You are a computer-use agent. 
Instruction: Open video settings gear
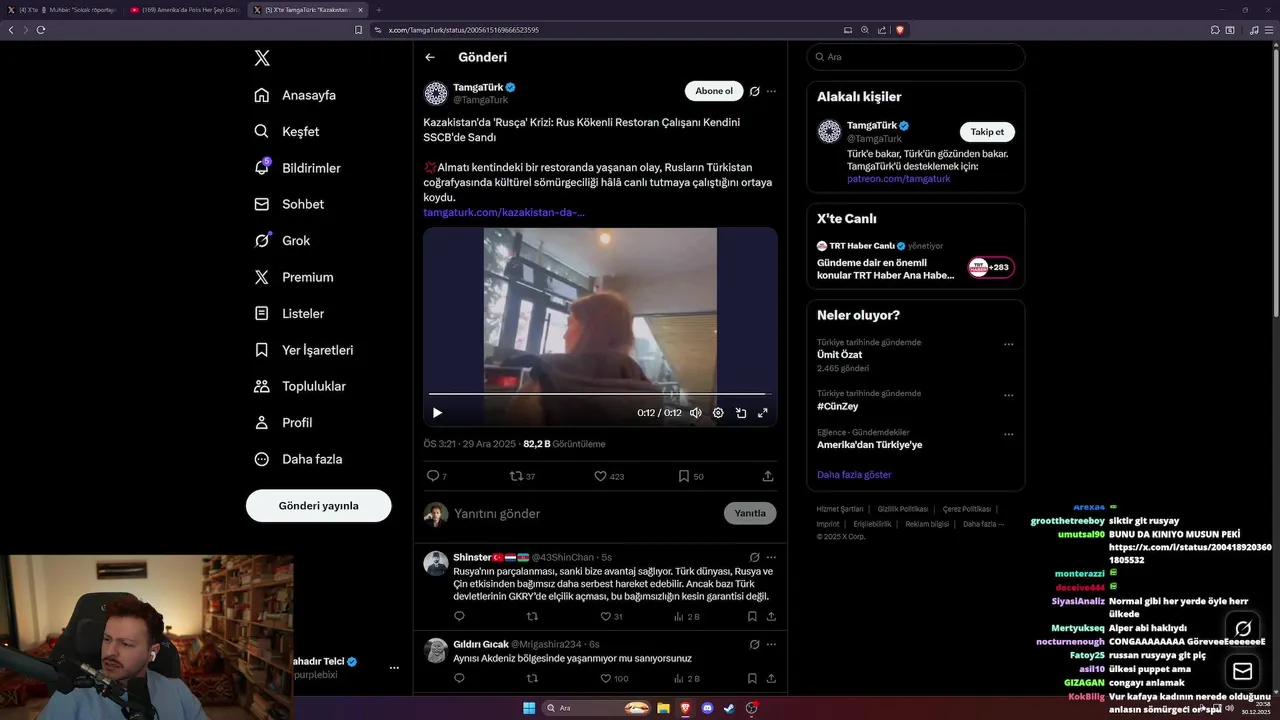[718, 412]
